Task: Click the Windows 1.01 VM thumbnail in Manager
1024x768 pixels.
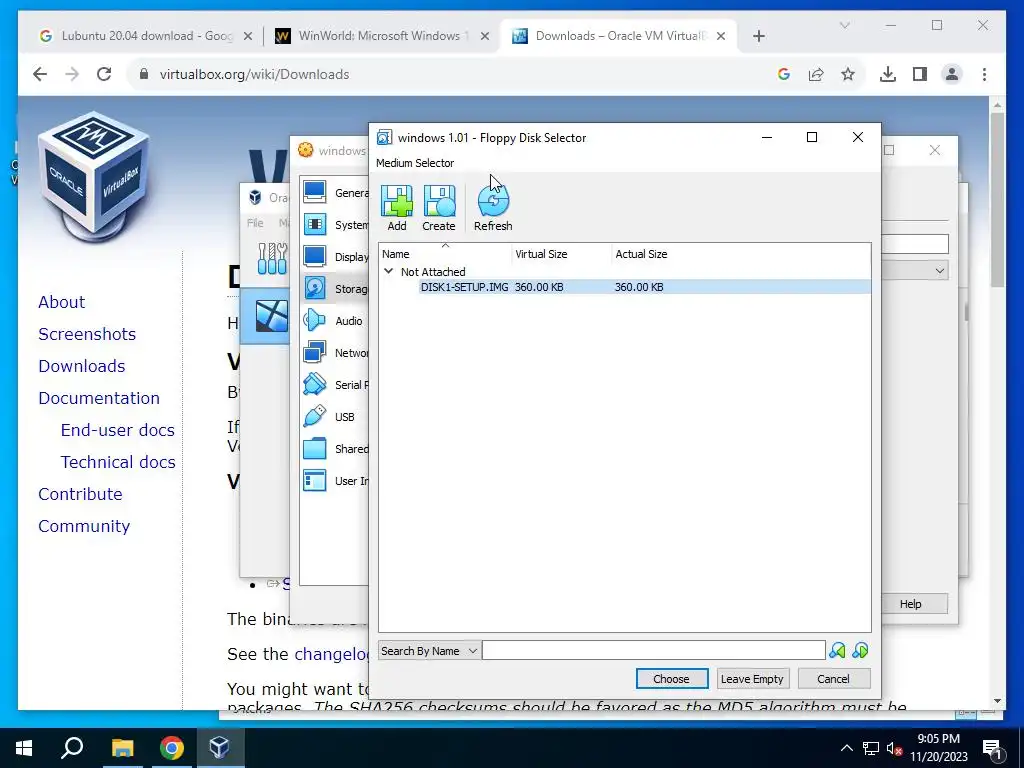Action: [x=272, y=317]
